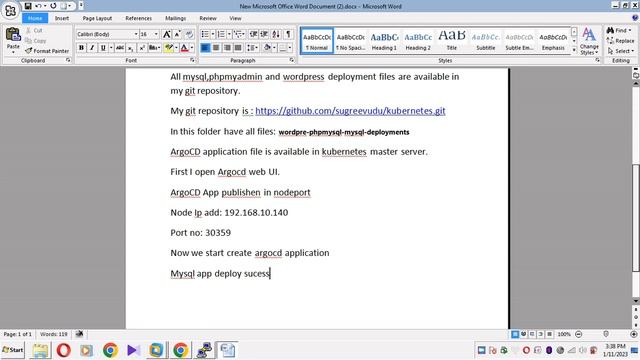
Task: Switch to Mailings tab
Action: [x=176, y=18]
